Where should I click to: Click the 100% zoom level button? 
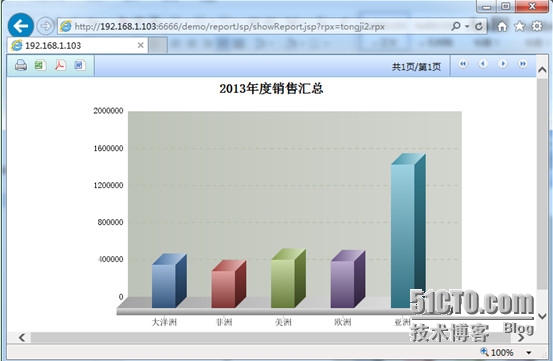tap(497, 352)
